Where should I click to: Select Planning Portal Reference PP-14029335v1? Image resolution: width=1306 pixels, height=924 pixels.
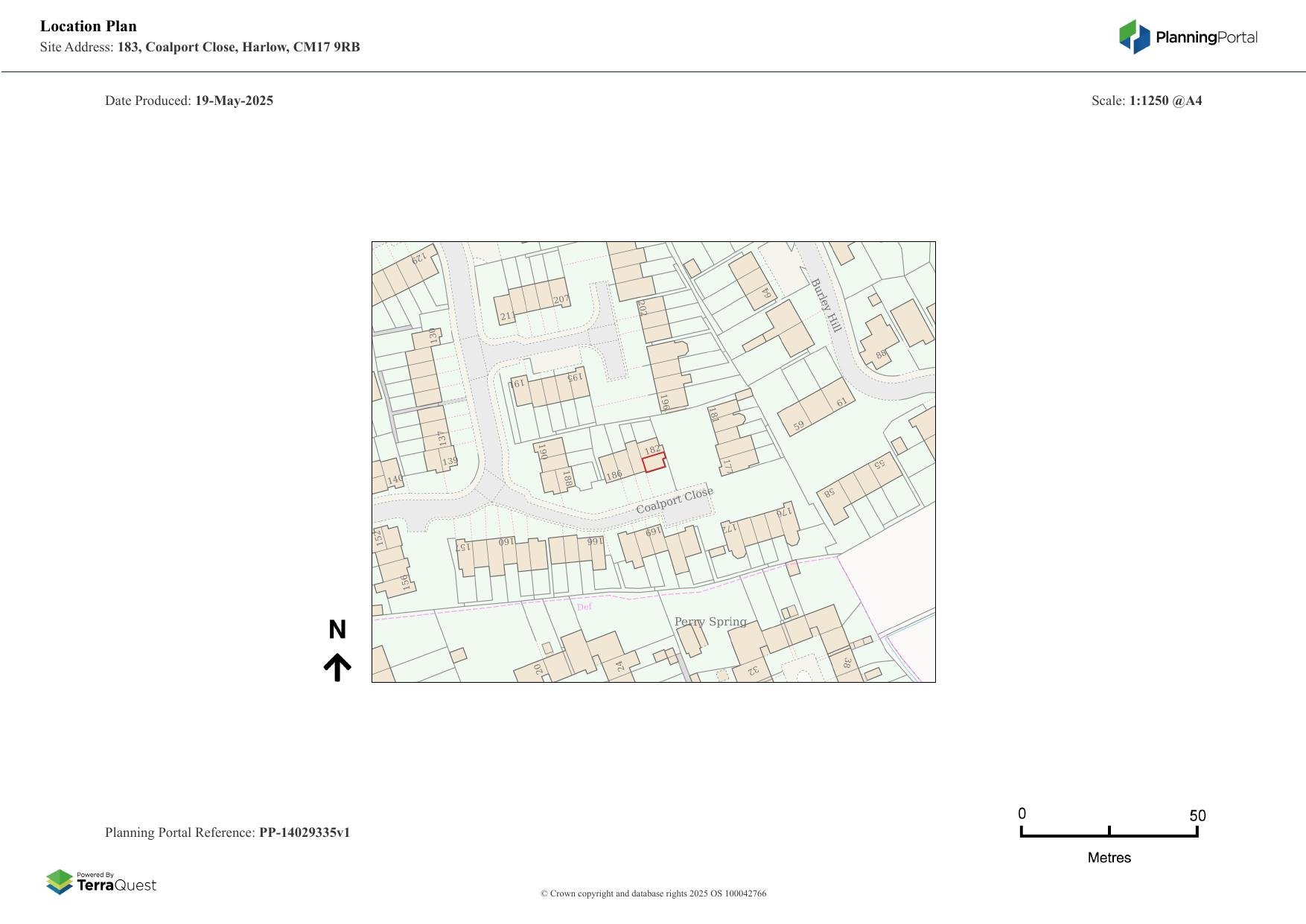coord(304,832)
